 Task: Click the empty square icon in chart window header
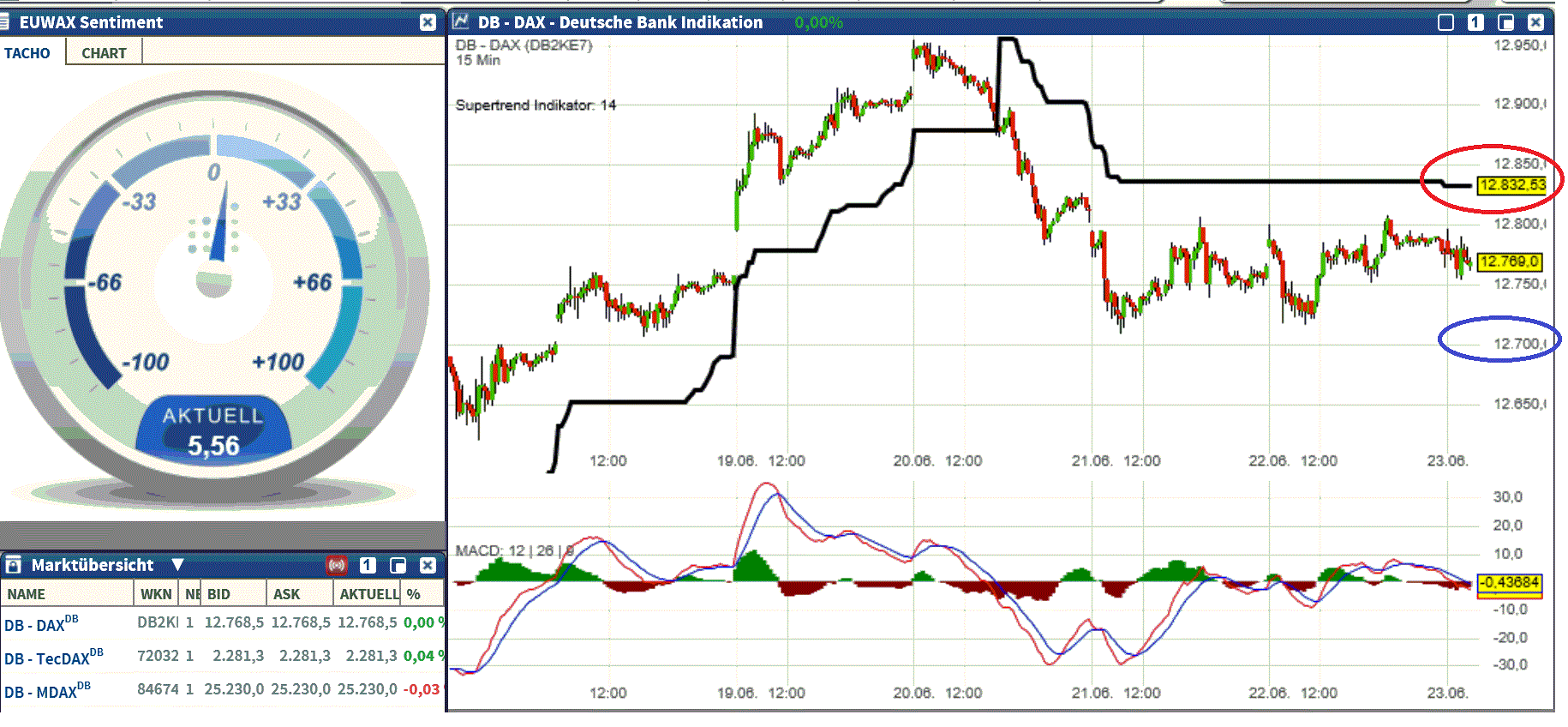[1445, 22]
